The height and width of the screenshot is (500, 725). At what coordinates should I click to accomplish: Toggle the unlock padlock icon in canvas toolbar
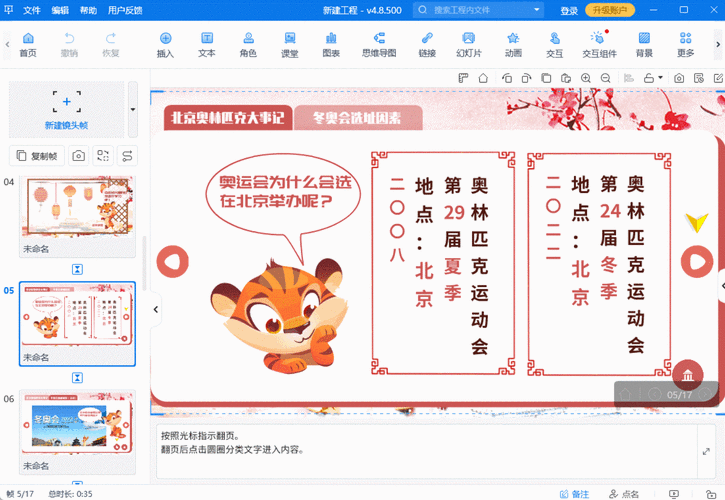click(x=649, y=78)
